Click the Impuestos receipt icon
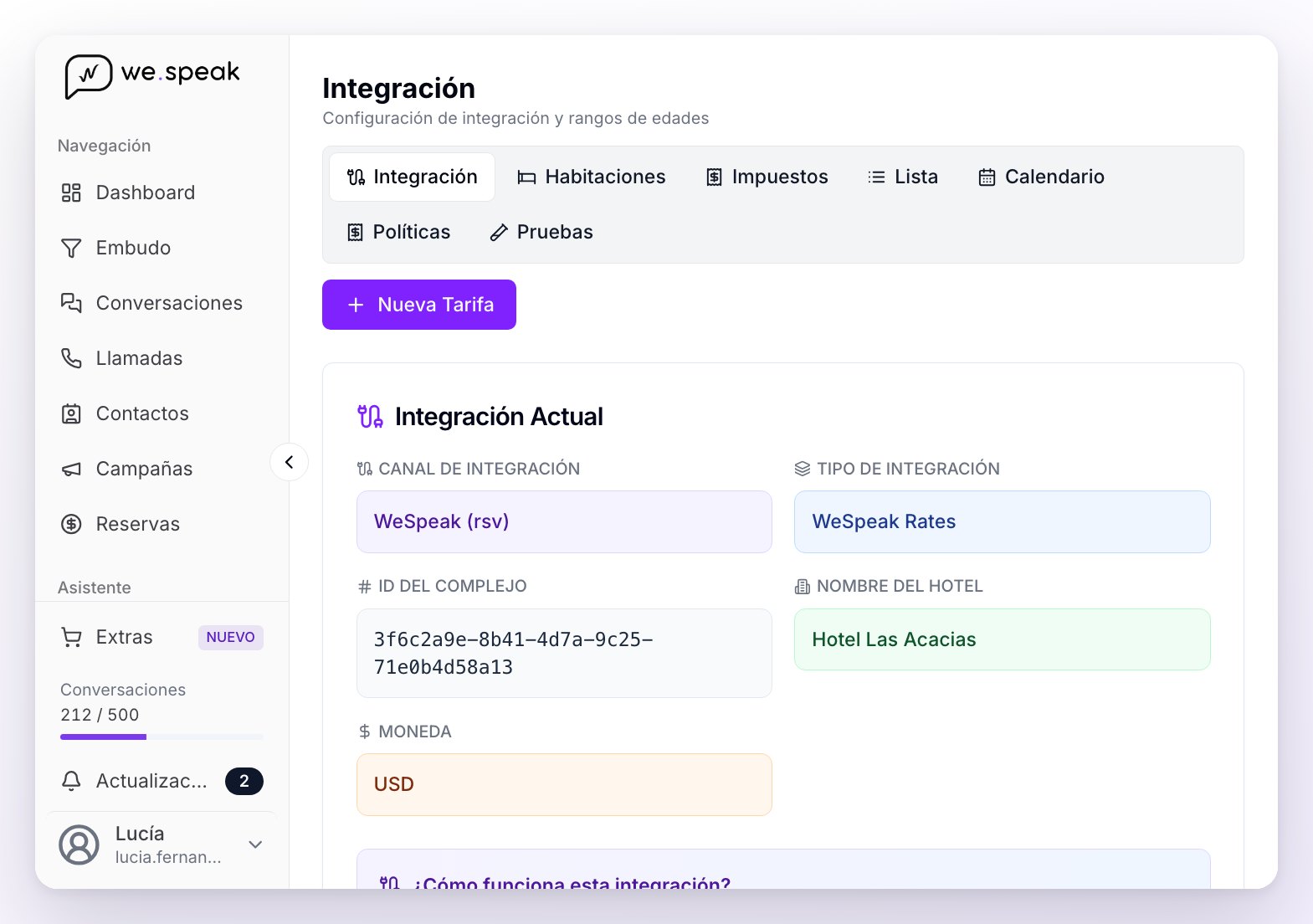The width and height of the screenshot is (1313, 924). (x=714, y=177)
